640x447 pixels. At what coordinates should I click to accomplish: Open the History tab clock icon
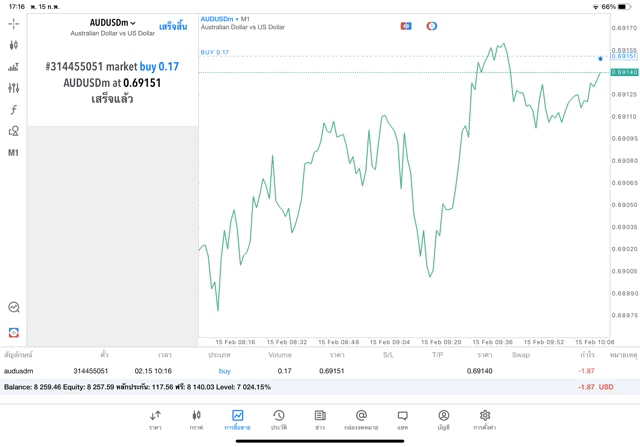point(278,419)
